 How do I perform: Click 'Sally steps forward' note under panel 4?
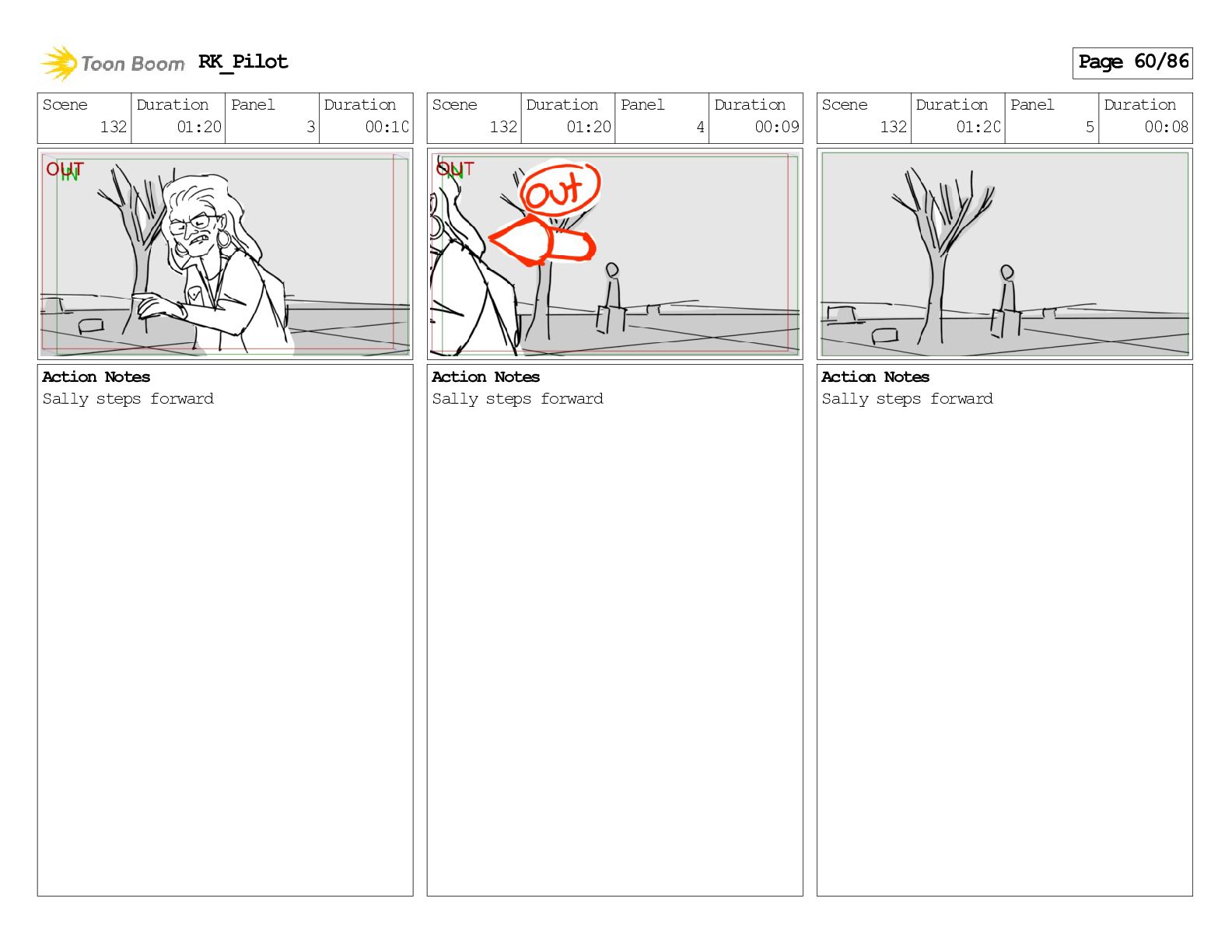tap(517, 398)
